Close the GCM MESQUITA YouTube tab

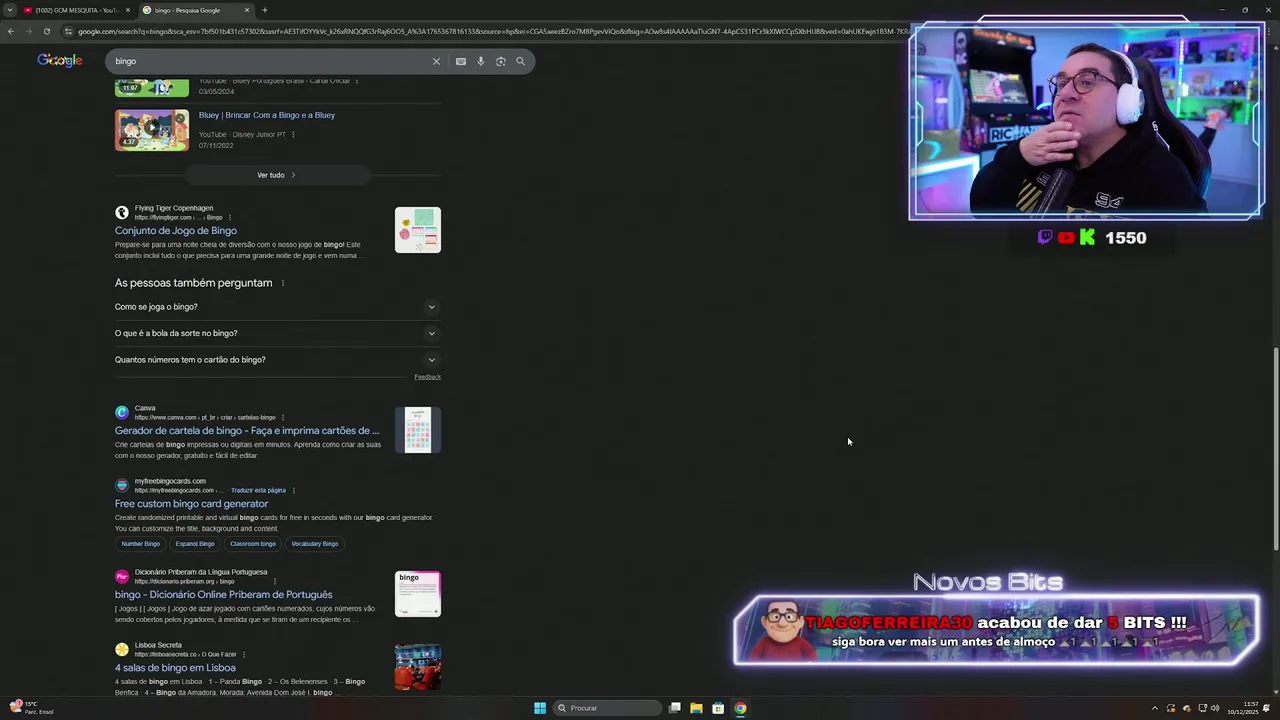127,10
